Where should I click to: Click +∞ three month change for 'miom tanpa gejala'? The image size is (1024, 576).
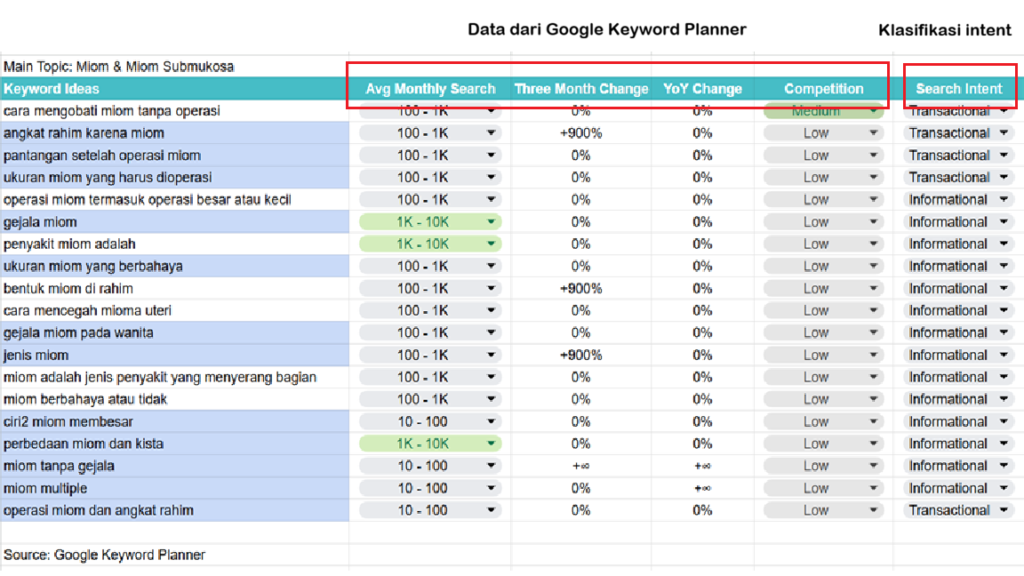pyautogui.click(x=581, y=466)
